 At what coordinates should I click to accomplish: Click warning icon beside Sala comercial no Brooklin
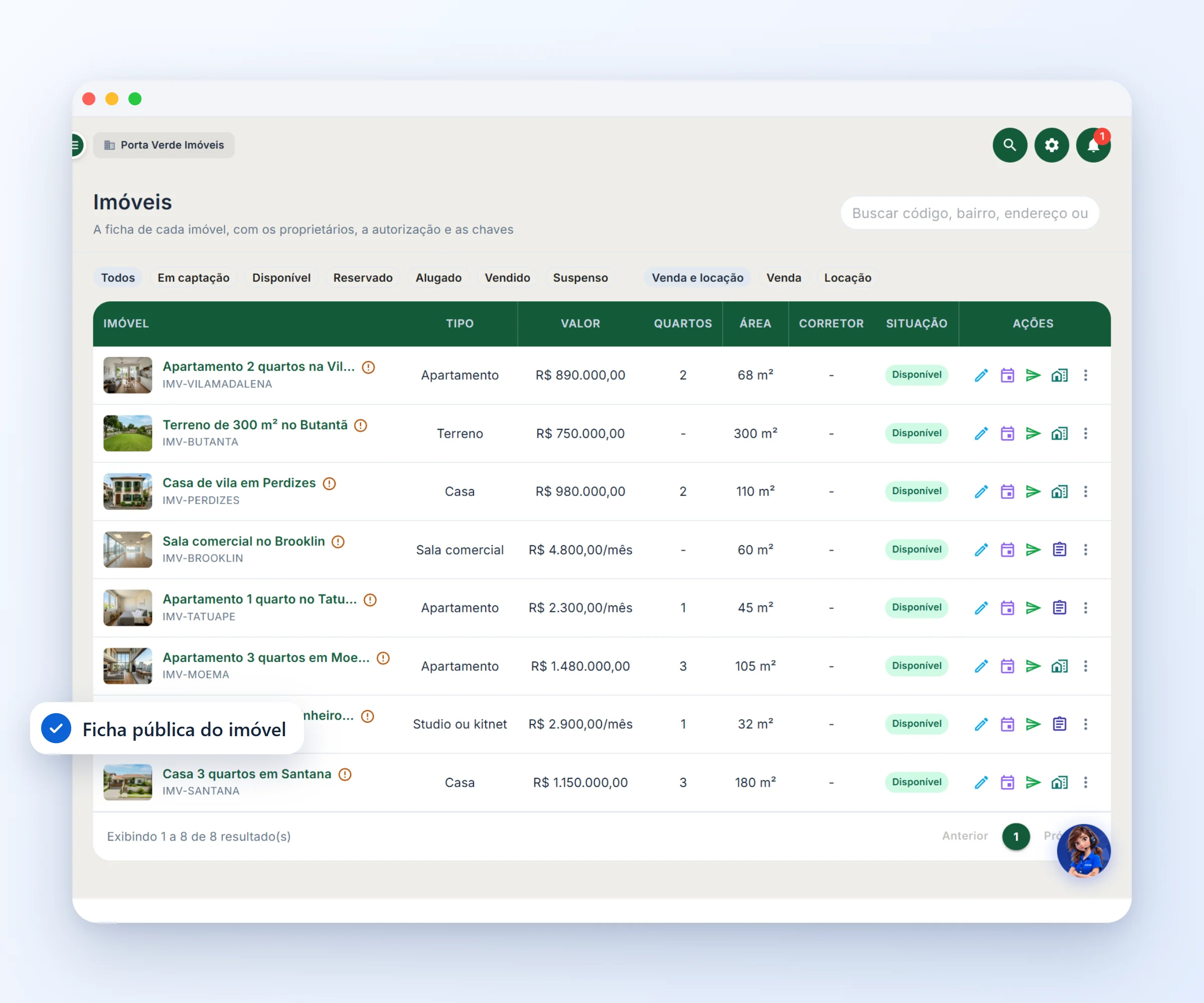click(338, 542)
